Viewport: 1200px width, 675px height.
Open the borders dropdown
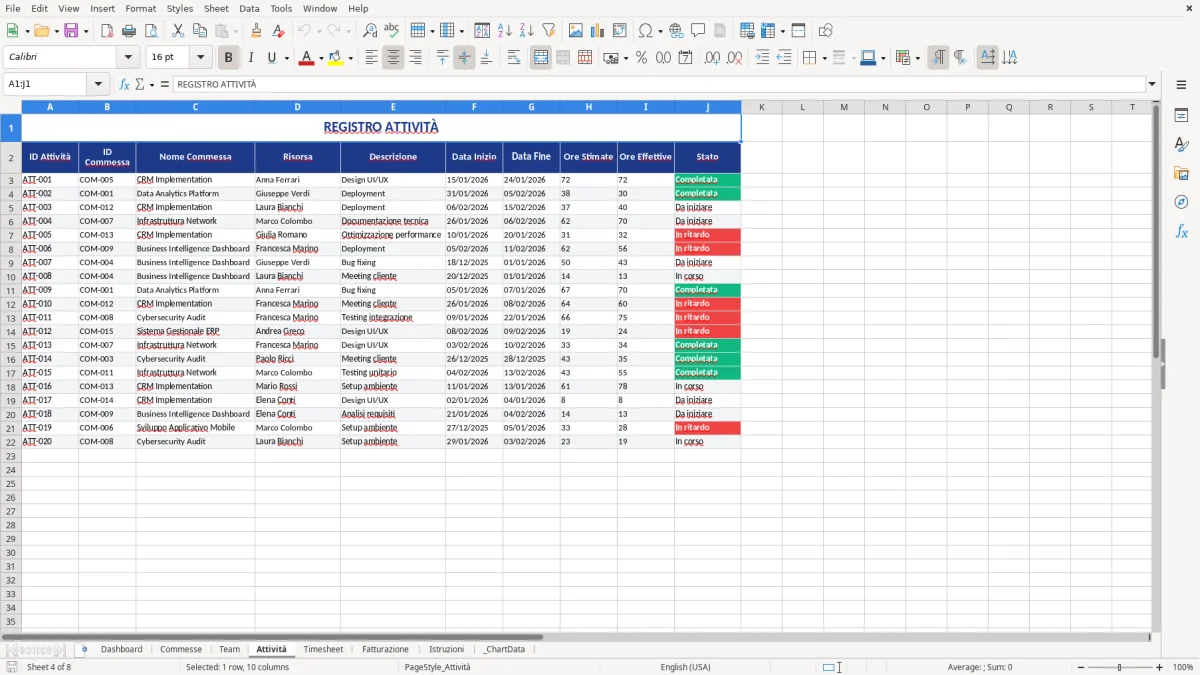pyautogui.click(x=824, y=57)
